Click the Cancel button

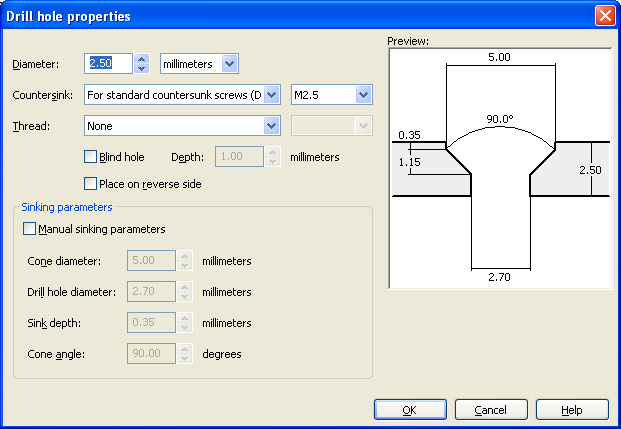(491, 410)
